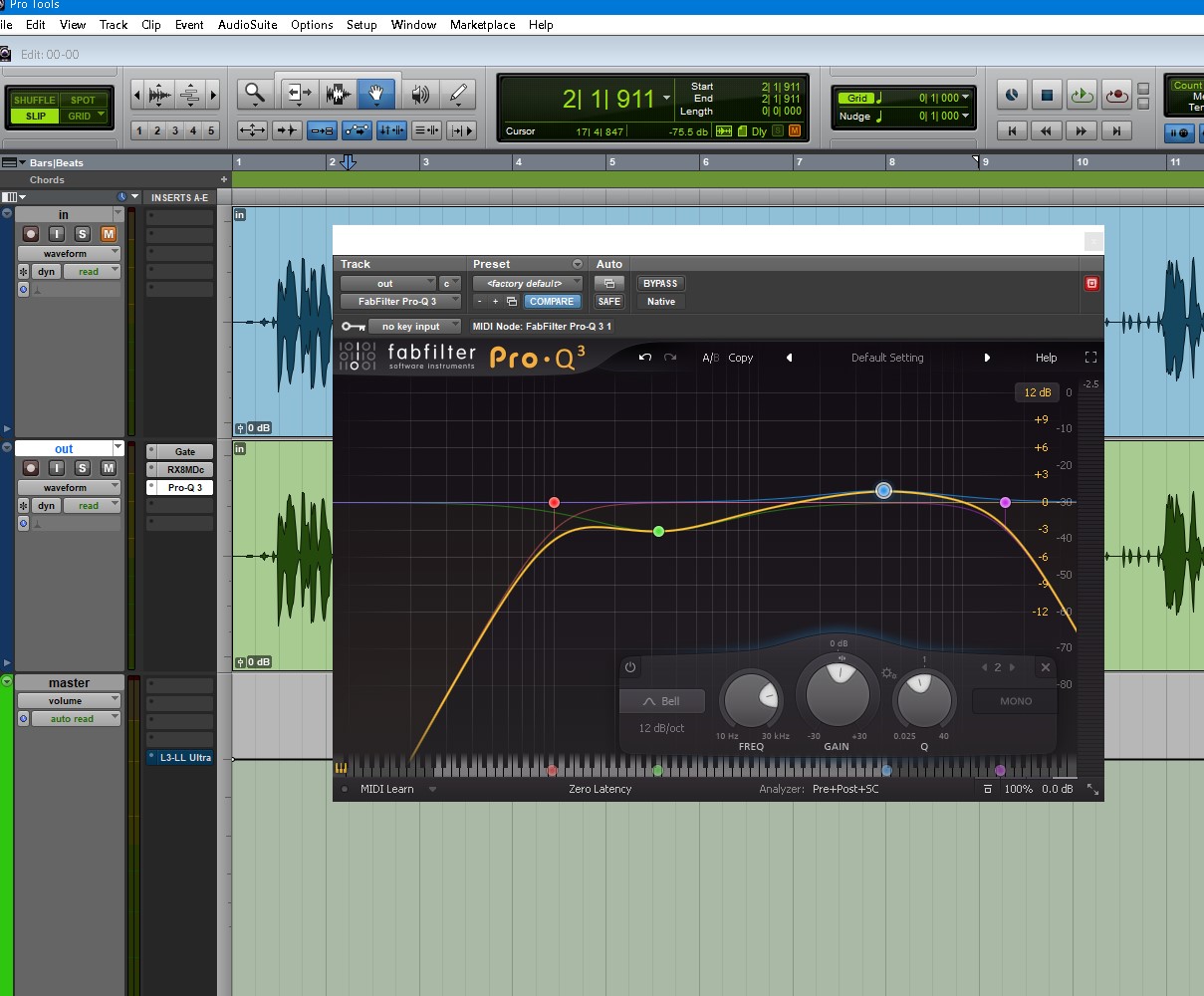The height and width of the screenshot is (996, 1204).
Task: Open FabFilter Pro-Q 3 insert selector
Action: point(401,302)
